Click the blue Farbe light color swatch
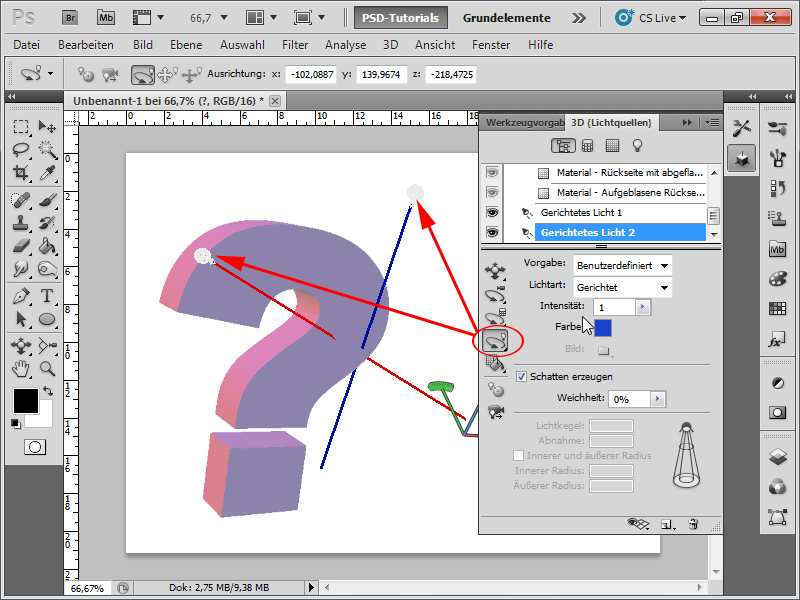 click(x=603, y=328)
